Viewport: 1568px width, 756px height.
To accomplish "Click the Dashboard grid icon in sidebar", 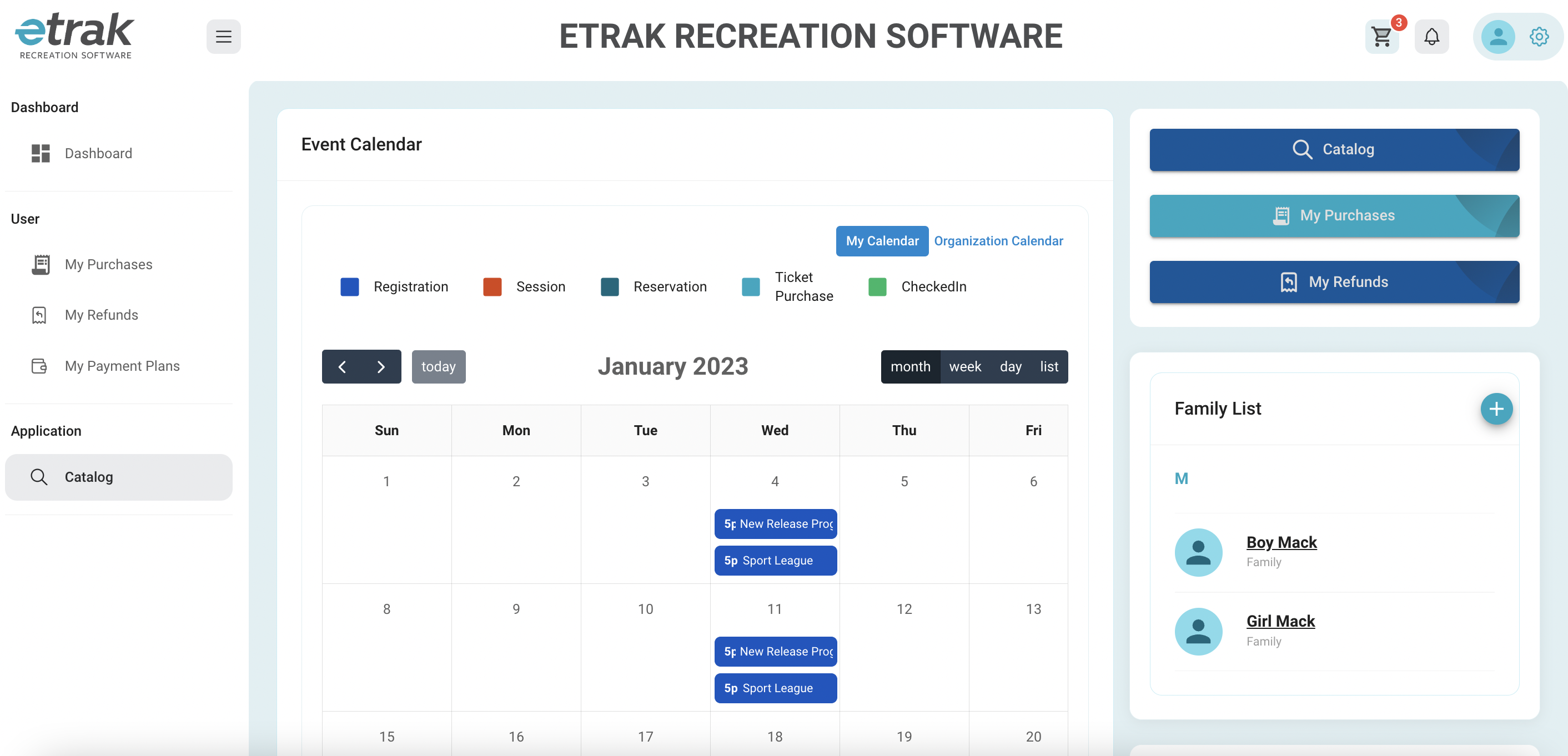I will (40, 153).
